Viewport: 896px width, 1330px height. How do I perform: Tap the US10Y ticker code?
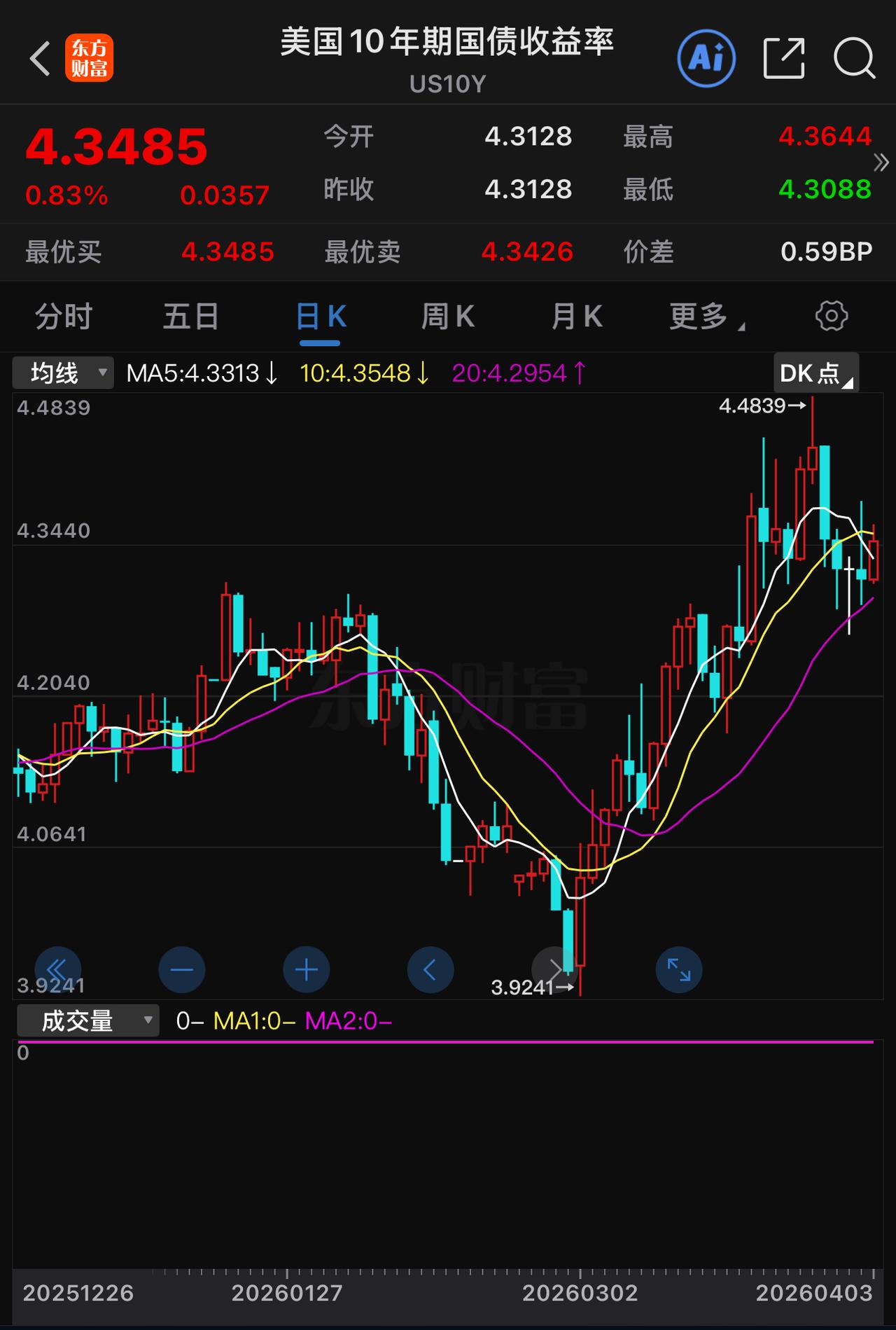click(x=447, y=85)
